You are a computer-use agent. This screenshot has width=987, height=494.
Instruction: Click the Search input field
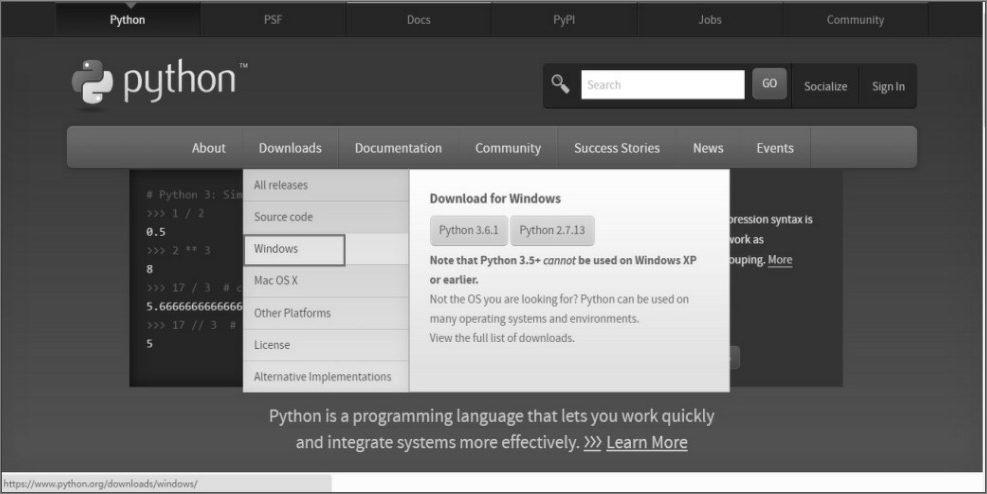pyautogui.click(x=662, y=84)
